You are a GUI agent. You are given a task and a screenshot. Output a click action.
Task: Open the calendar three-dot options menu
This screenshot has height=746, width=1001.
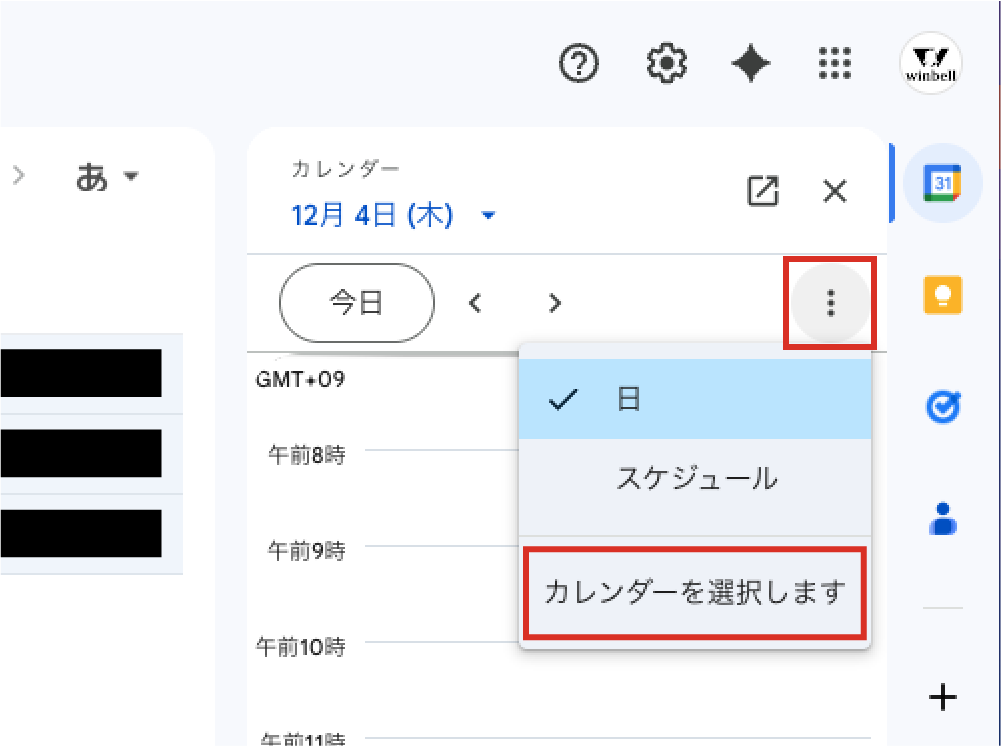click(x=830, y=303)
